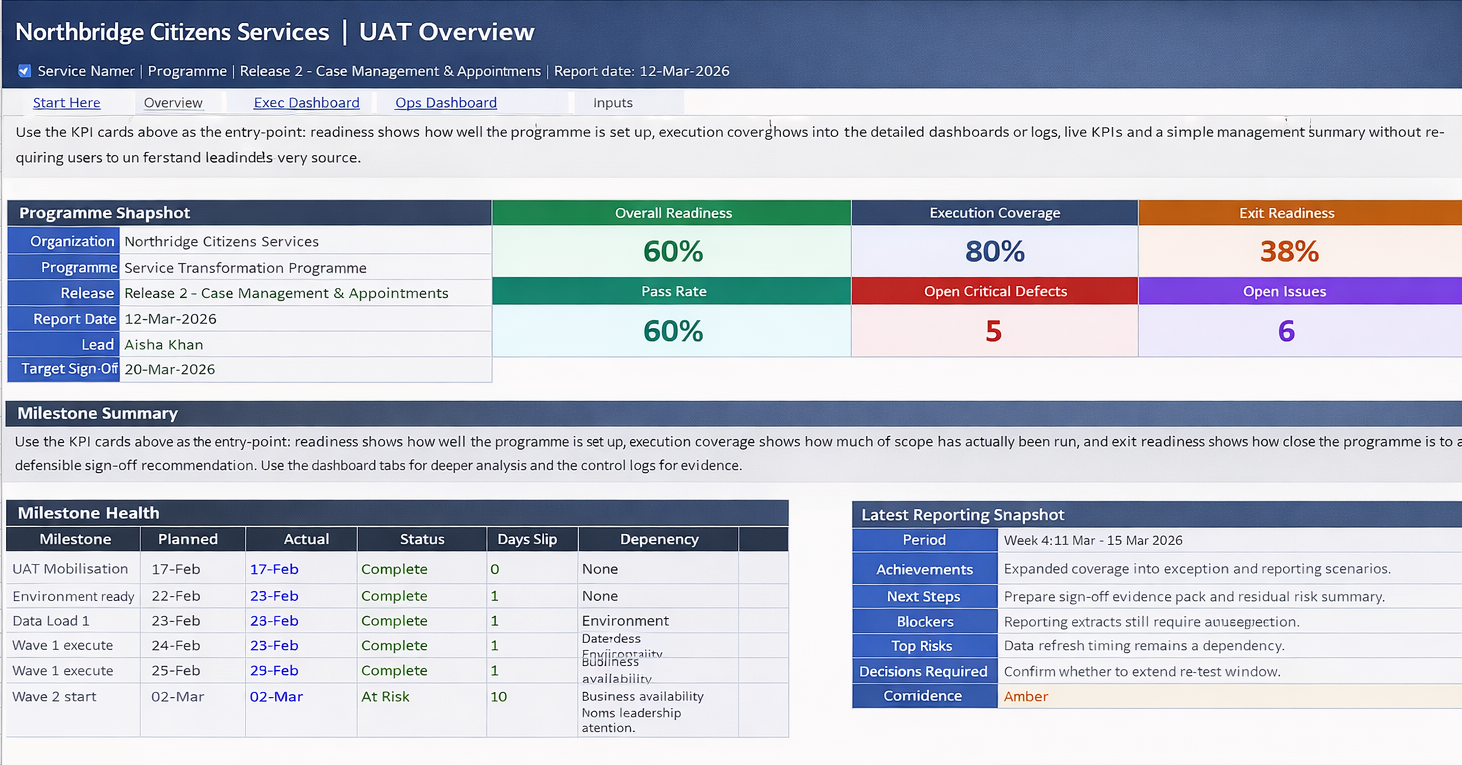Select the Wave 2 start milestone cell
1462x765 pixels.
click(x=73, y=709)
